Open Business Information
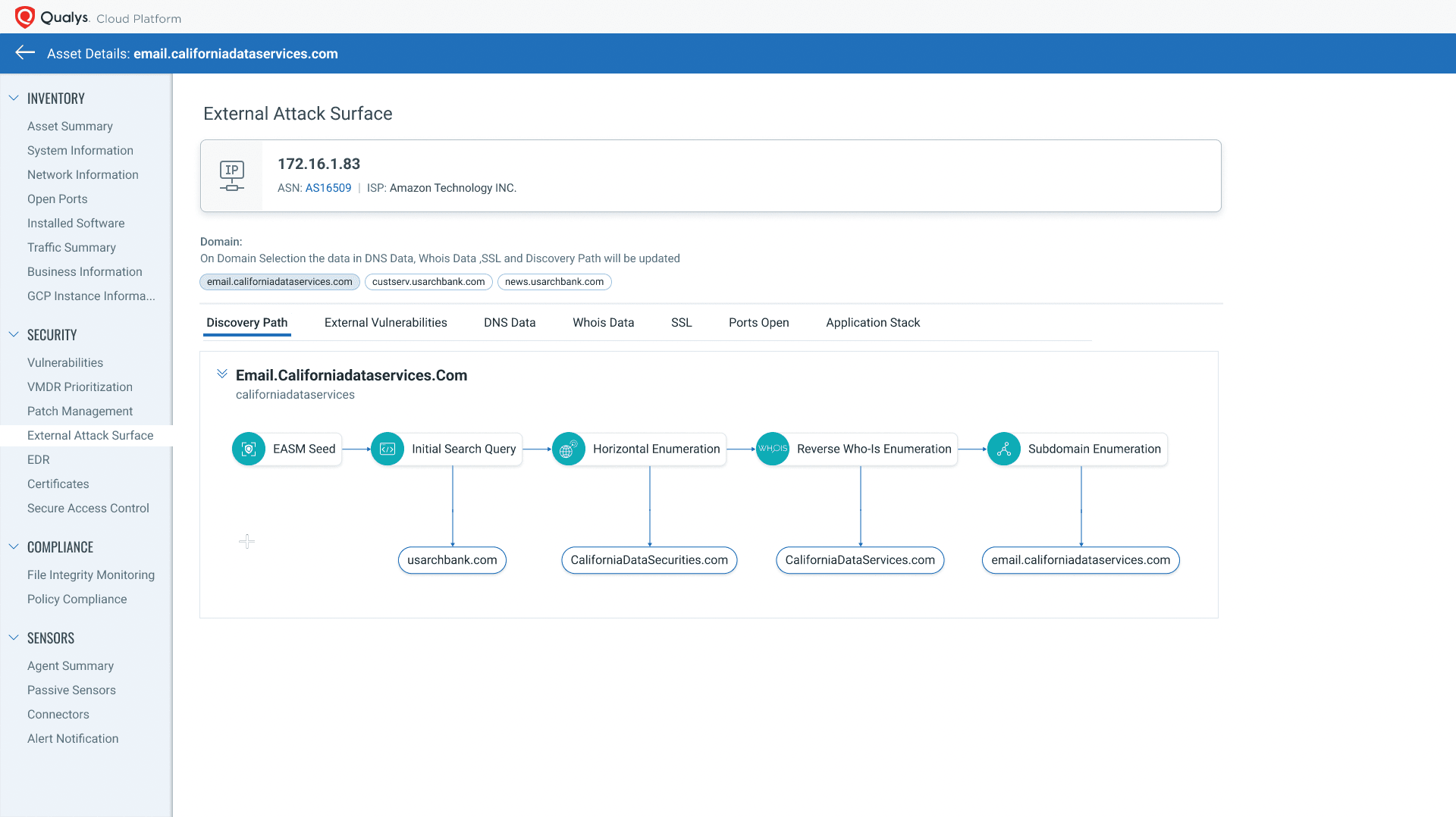This screenshot has width=1456, height=817. click(x=85, y=272)
